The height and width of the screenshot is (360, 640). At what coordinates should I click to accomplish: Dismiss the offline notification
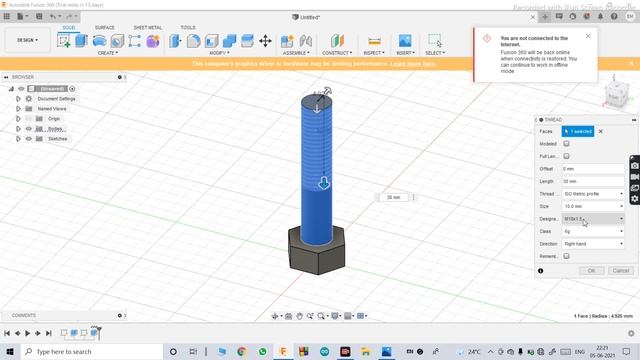tap(588, 36)
